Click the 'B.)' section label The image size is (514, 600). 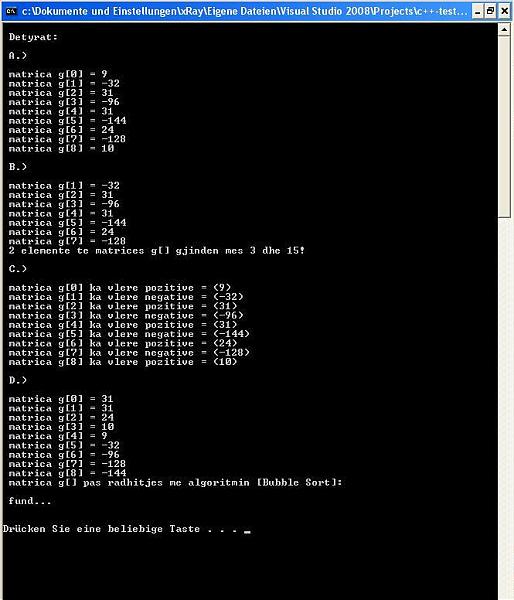tap(18, 167)
